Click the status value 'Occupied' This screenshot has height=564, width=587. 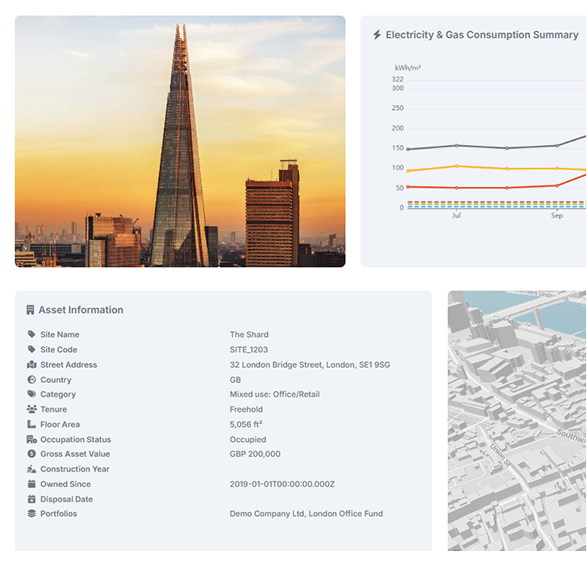pos(248,439)
